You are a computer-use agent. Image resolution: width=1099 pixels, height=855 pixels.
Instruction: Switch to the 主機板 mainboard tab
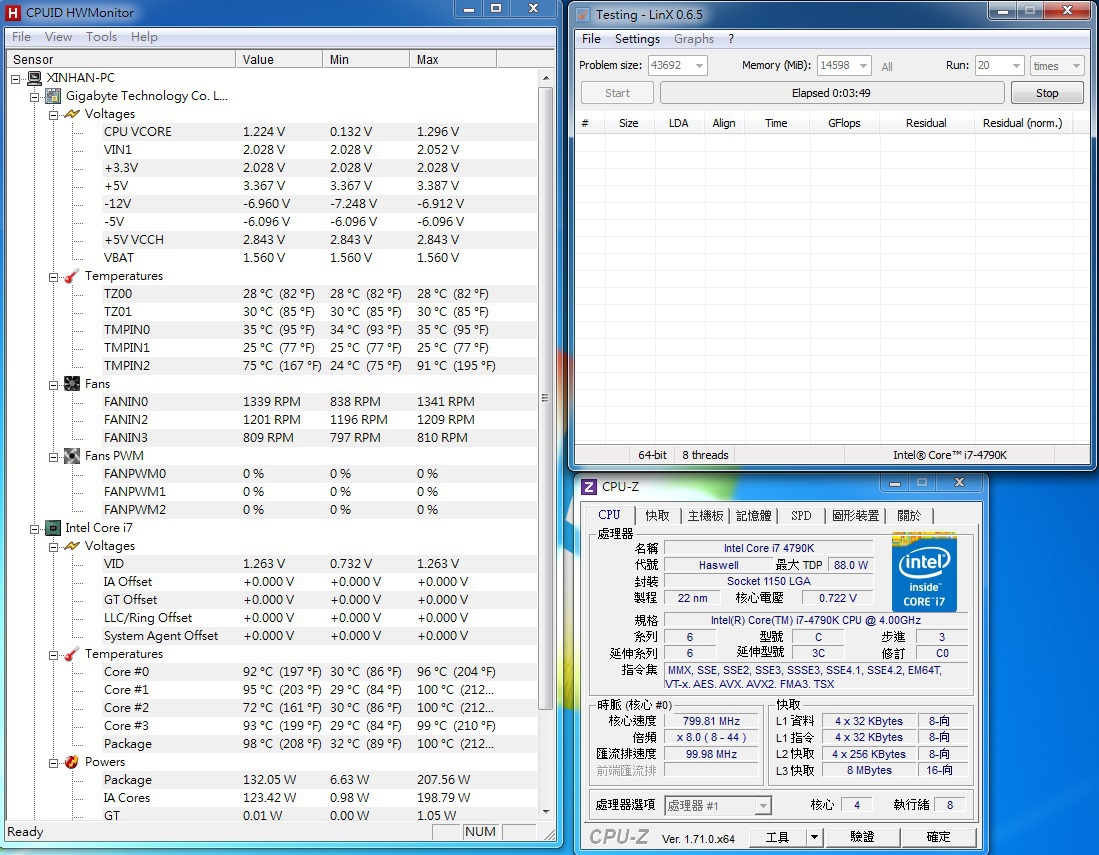[705, 516]
